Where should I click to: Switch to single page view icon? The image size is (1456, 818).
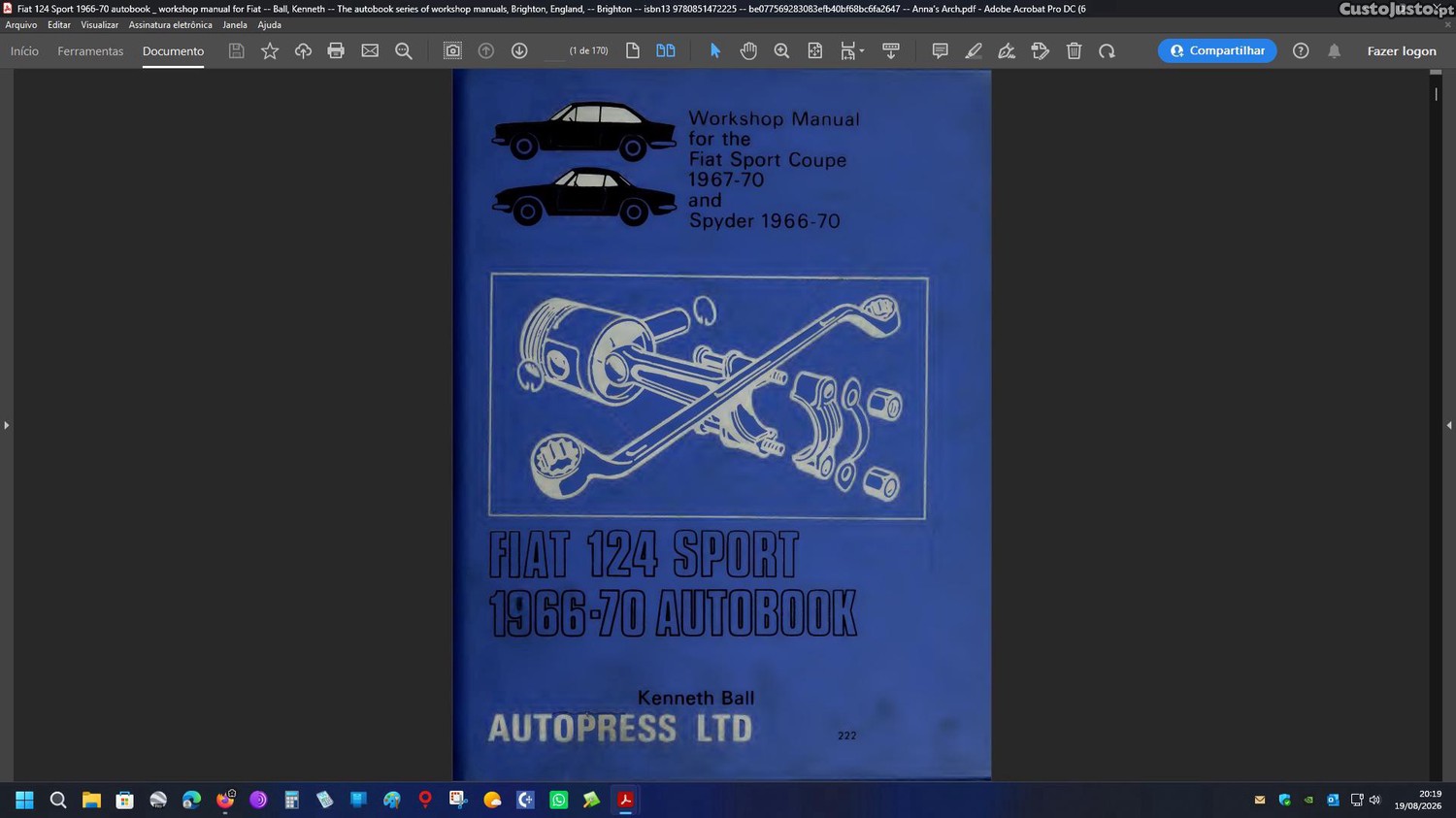click(x=633, y=50)
